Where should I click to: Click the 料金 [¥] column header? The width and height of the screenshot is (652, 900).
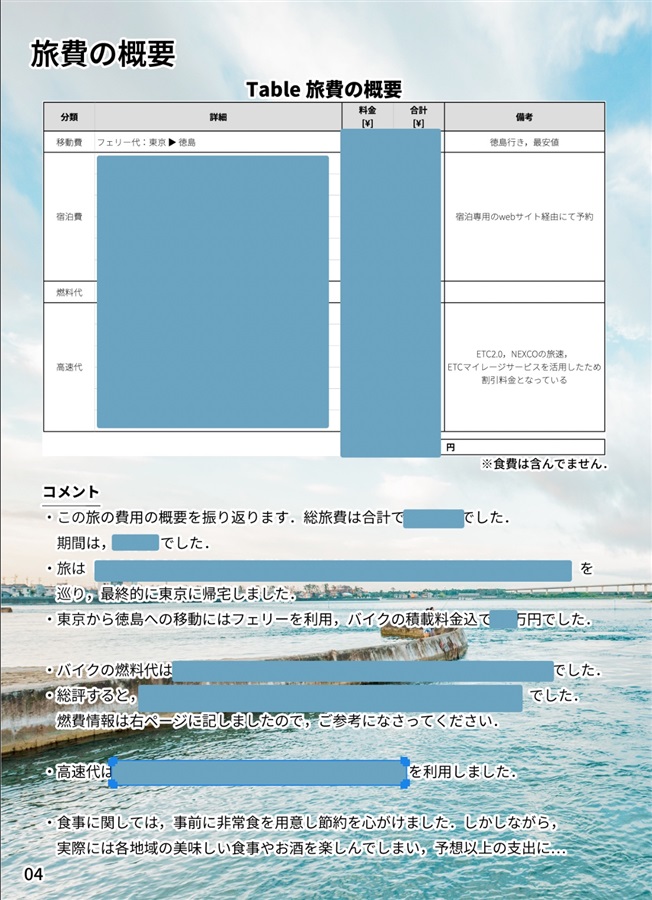click(367, 117)
